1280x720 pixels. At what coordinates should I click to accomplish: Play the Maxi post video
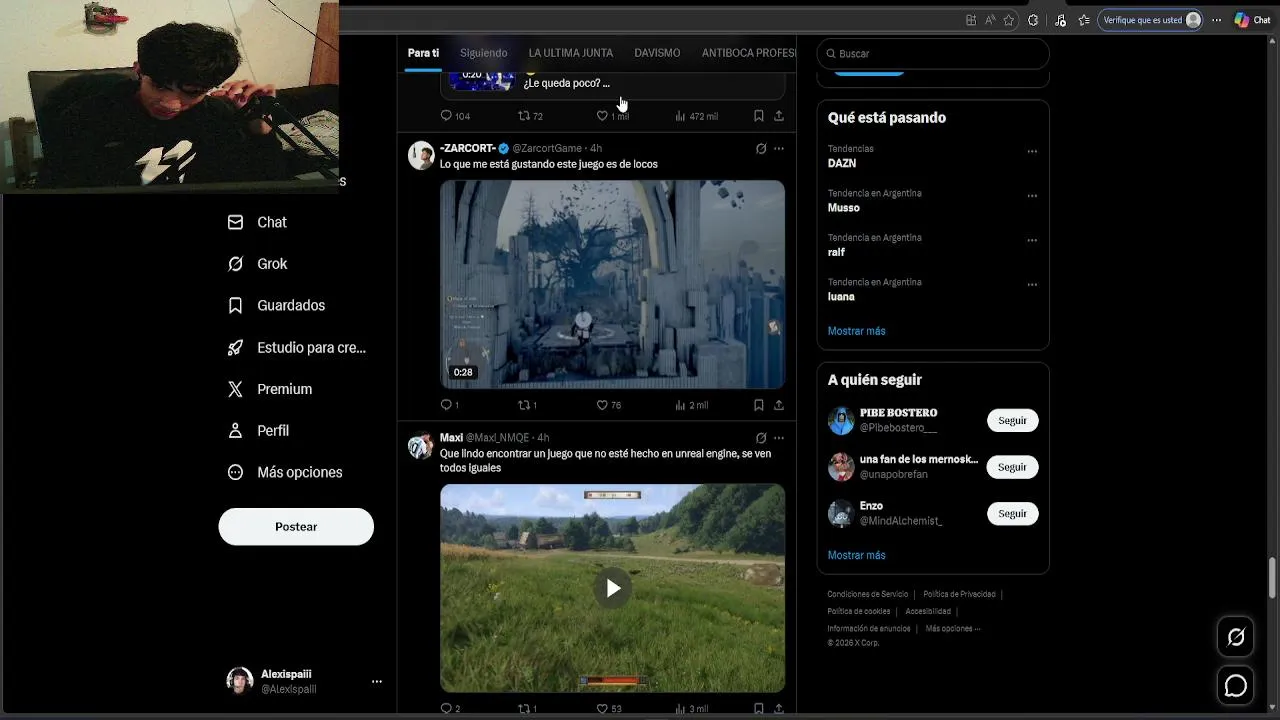(613, 588)
